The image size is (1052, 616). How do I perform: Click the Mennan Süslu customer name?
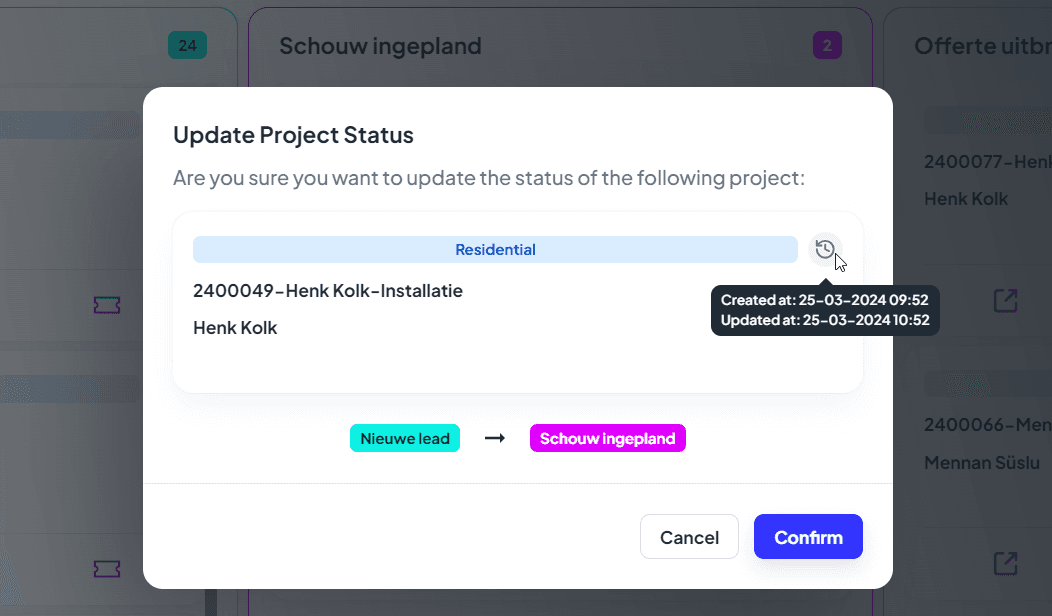pyautogui.click(x=987, y=462)
